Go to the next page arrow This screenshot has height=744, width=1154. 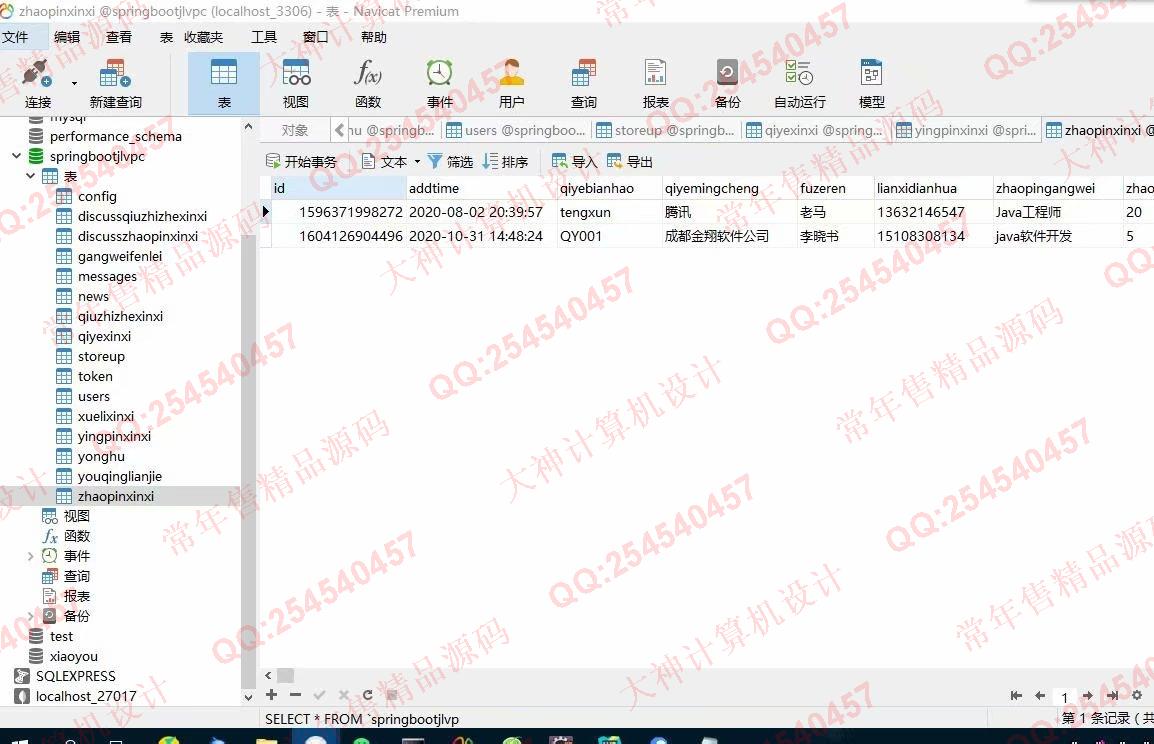click(1088, 695)
